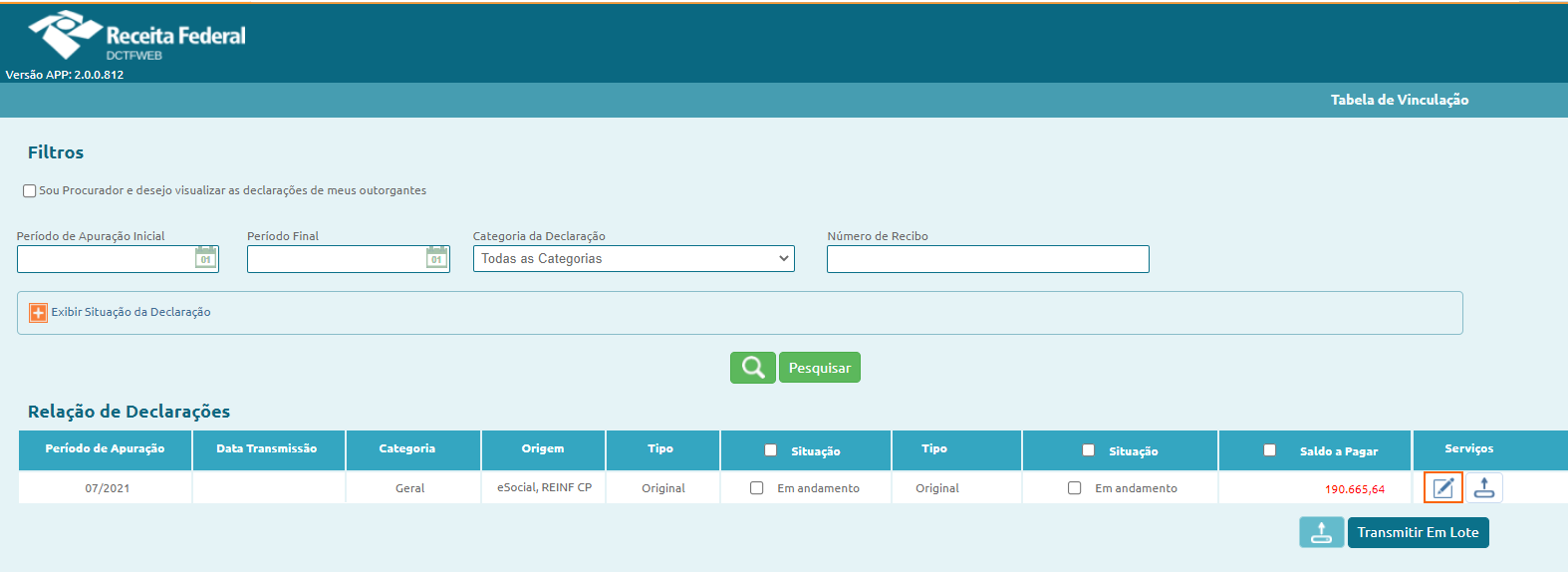Tick the Saldo a Pagar header checkbox
Image resolution: width=1568 pixels, height=572 pixels.
coord(1269,450)
